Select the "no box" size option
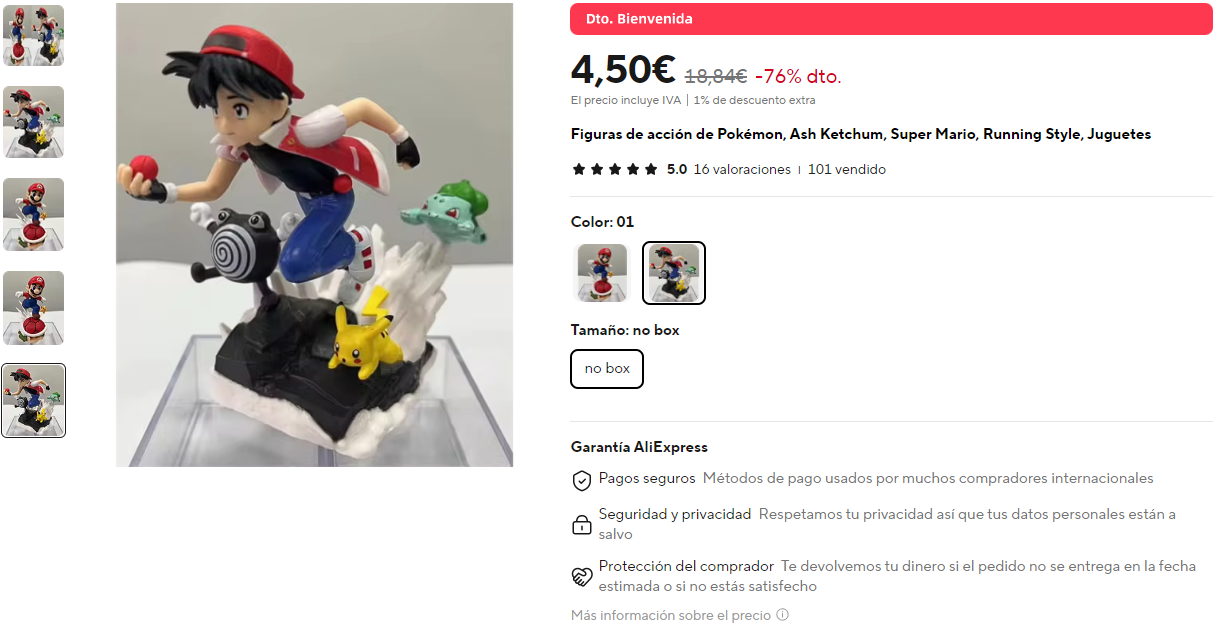The width and height of the screenshot is (1221, 628). 607,369
